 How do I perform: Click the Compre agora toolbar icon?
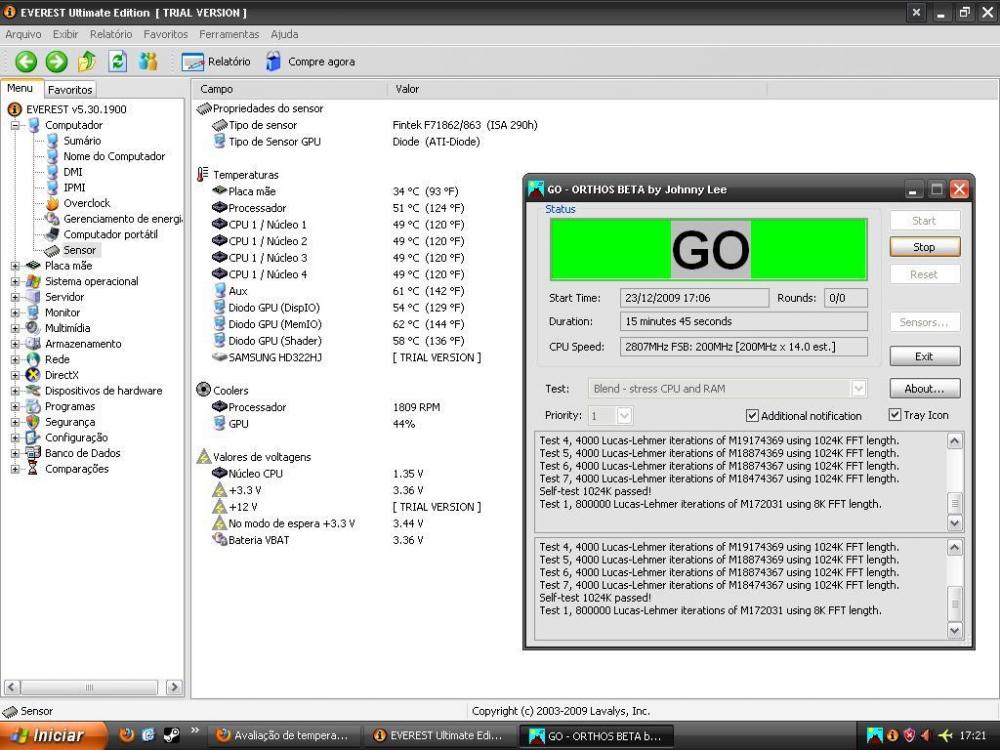[274, 62]
